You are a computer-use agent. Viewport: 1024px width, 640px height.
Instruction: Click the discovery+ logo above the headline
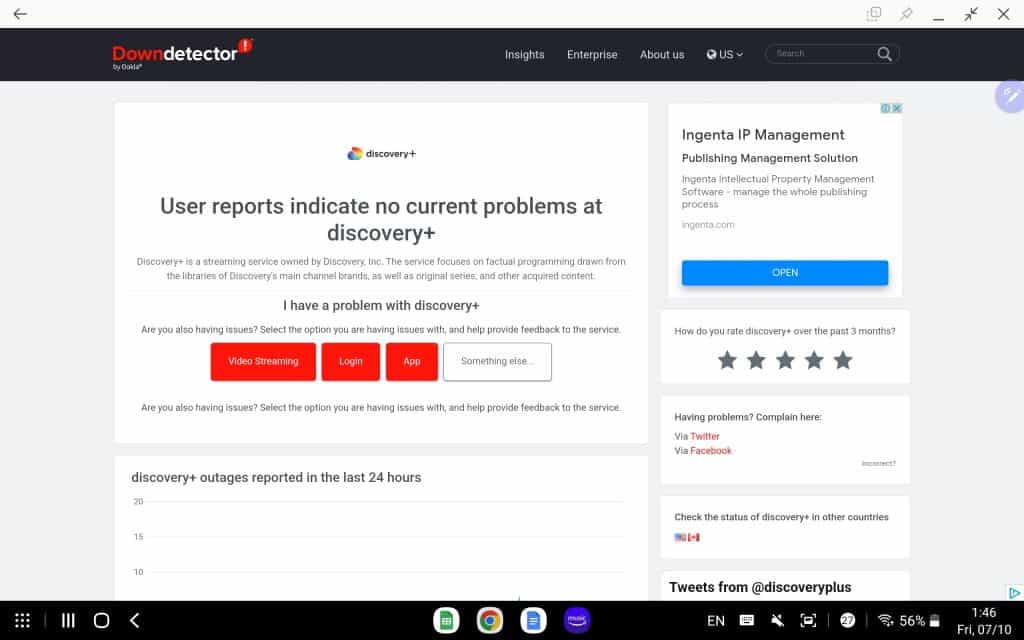click(381, 153)
